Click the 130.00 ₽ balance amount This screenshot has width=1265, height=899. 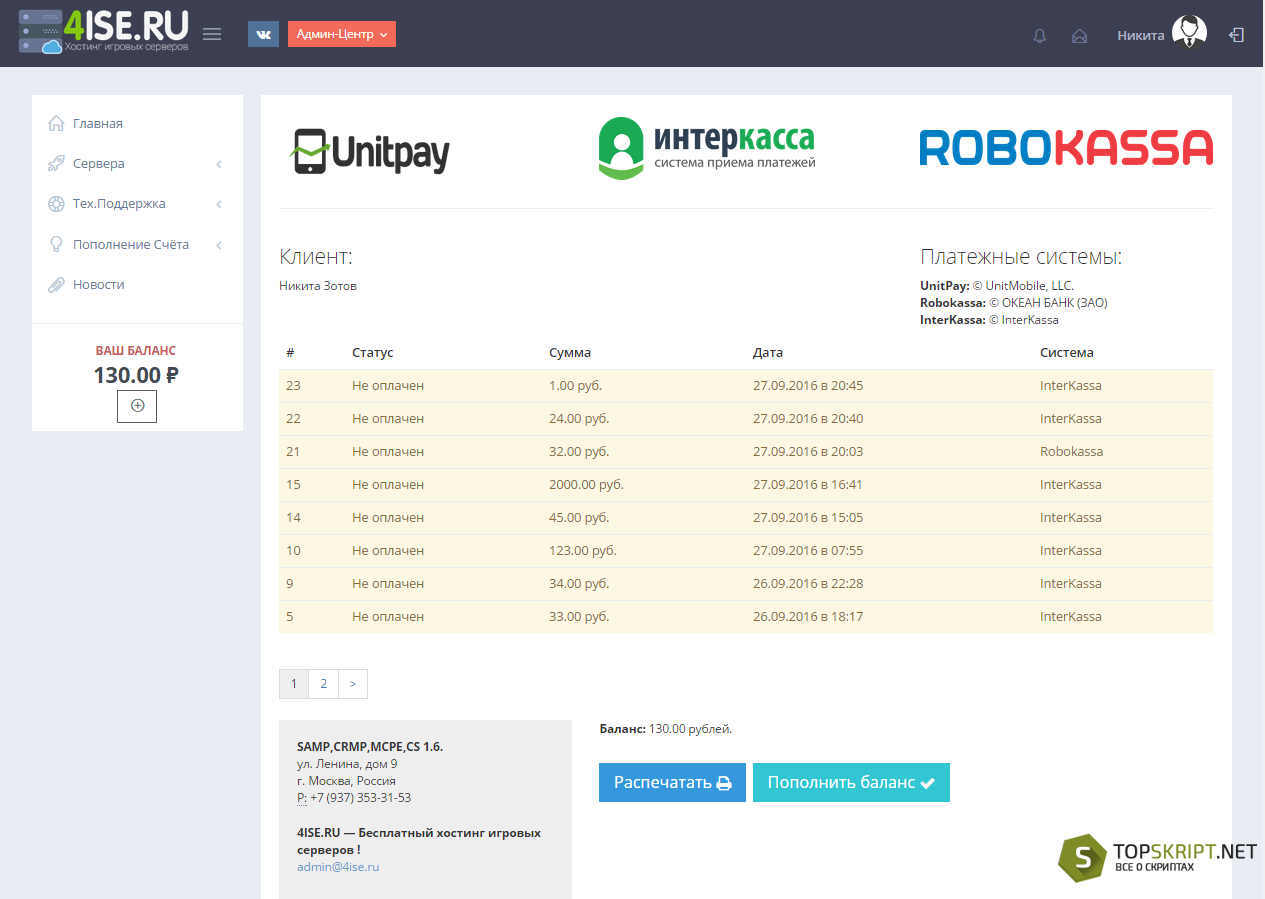pyautogui.click(x=136, y=375)
